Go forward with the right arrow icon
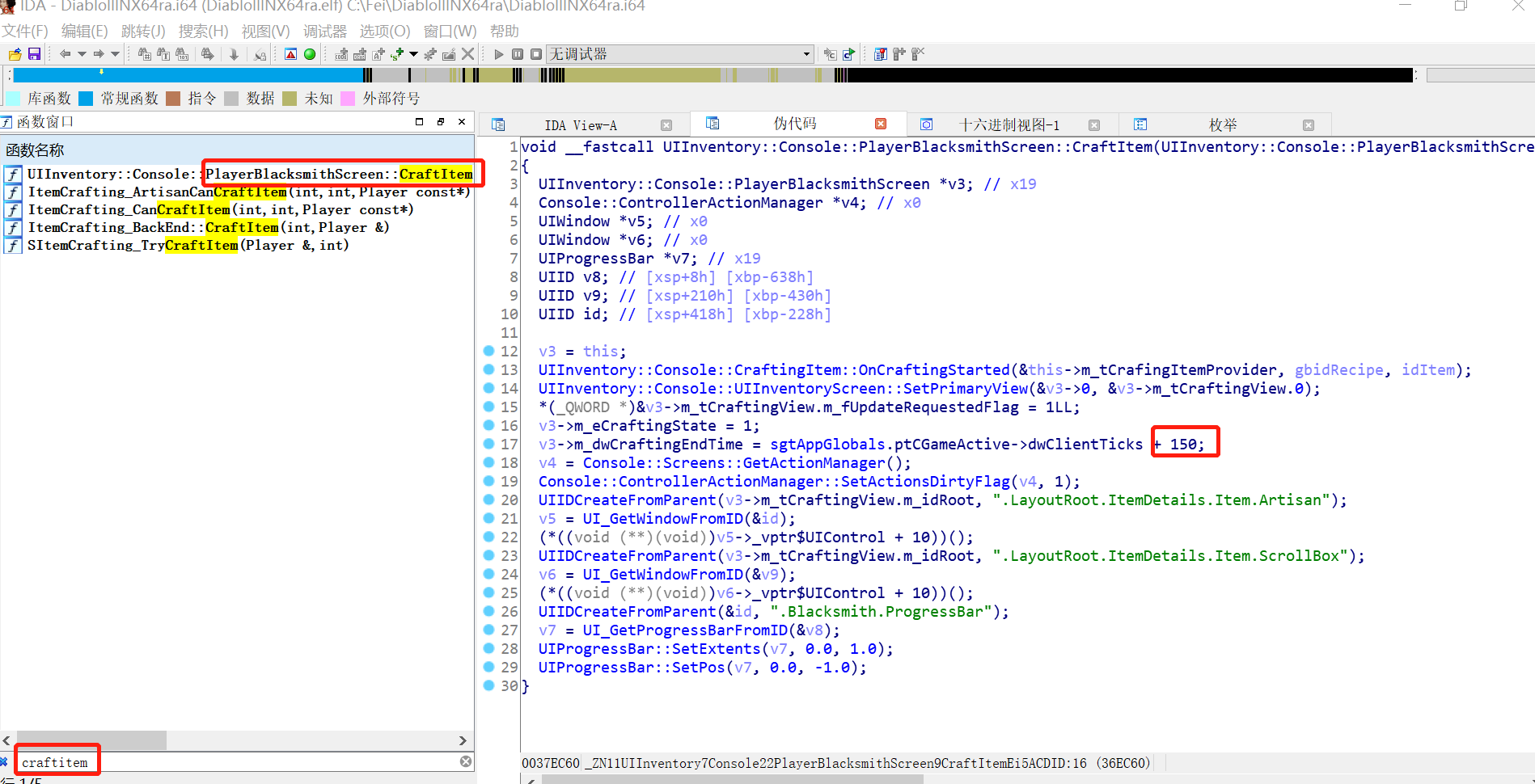The image size is (1535, 784). [98, 54]
